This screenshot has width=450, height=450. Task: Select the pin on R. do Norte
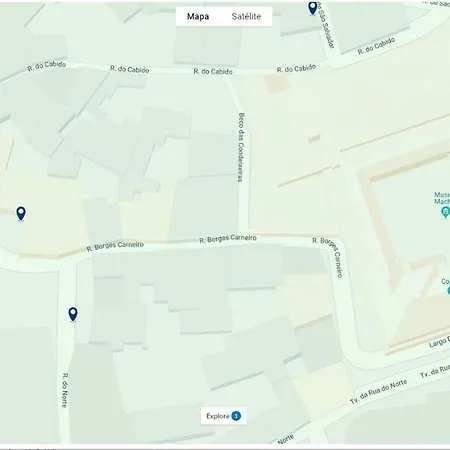[73, 314]
